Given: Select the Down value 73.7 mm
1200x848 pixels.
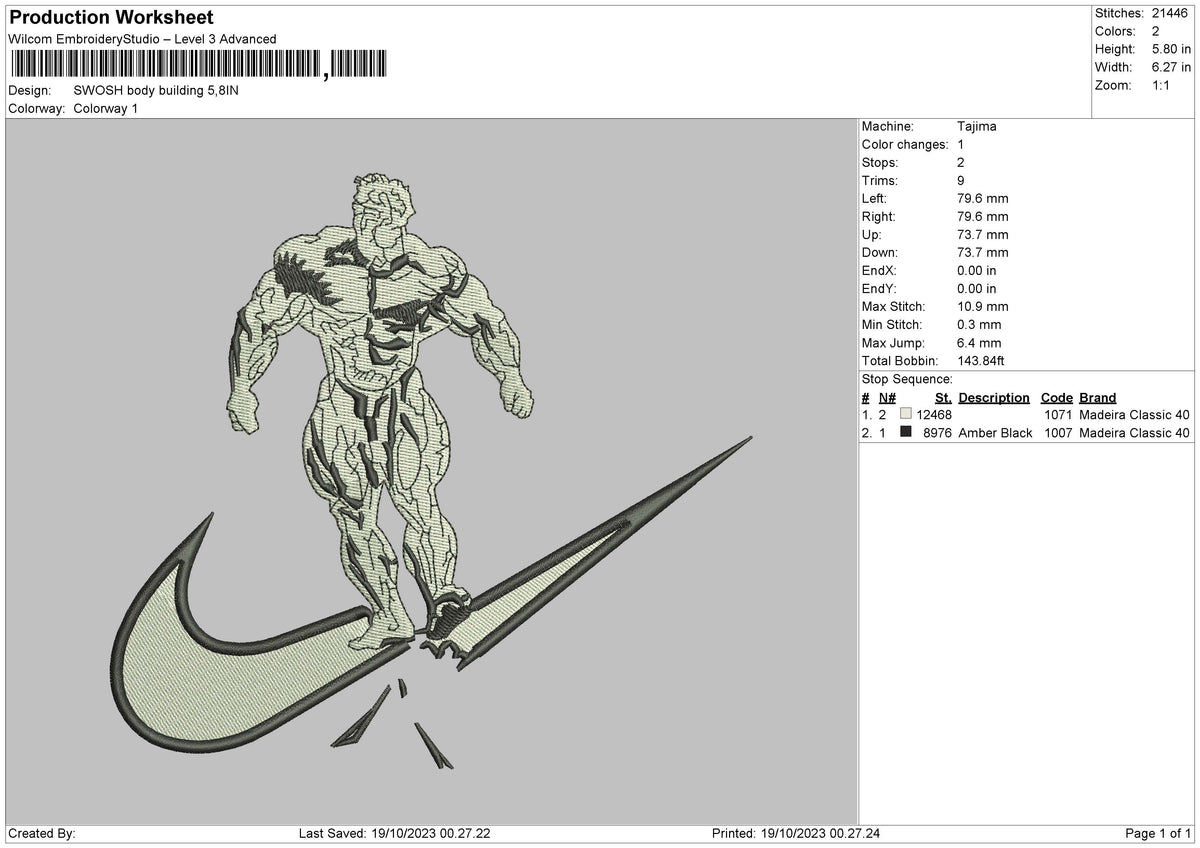Looking at the screenshot, I should pos(983,253).
